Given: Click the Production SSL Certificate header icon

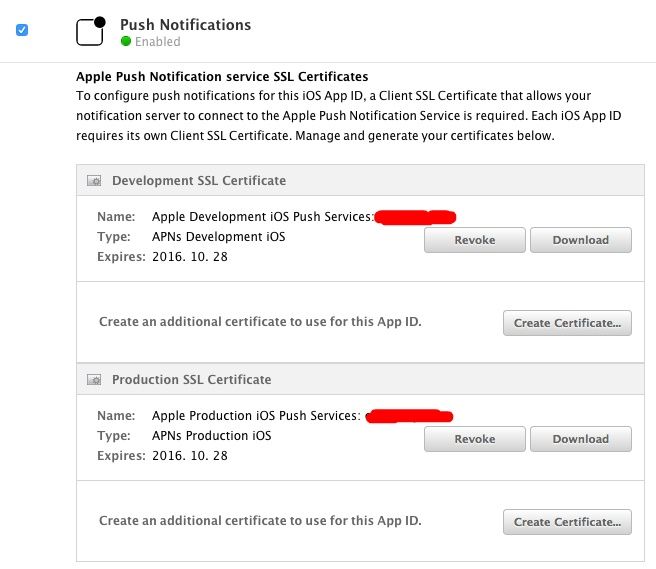Looking at the screenshot, I should (94, 380).
